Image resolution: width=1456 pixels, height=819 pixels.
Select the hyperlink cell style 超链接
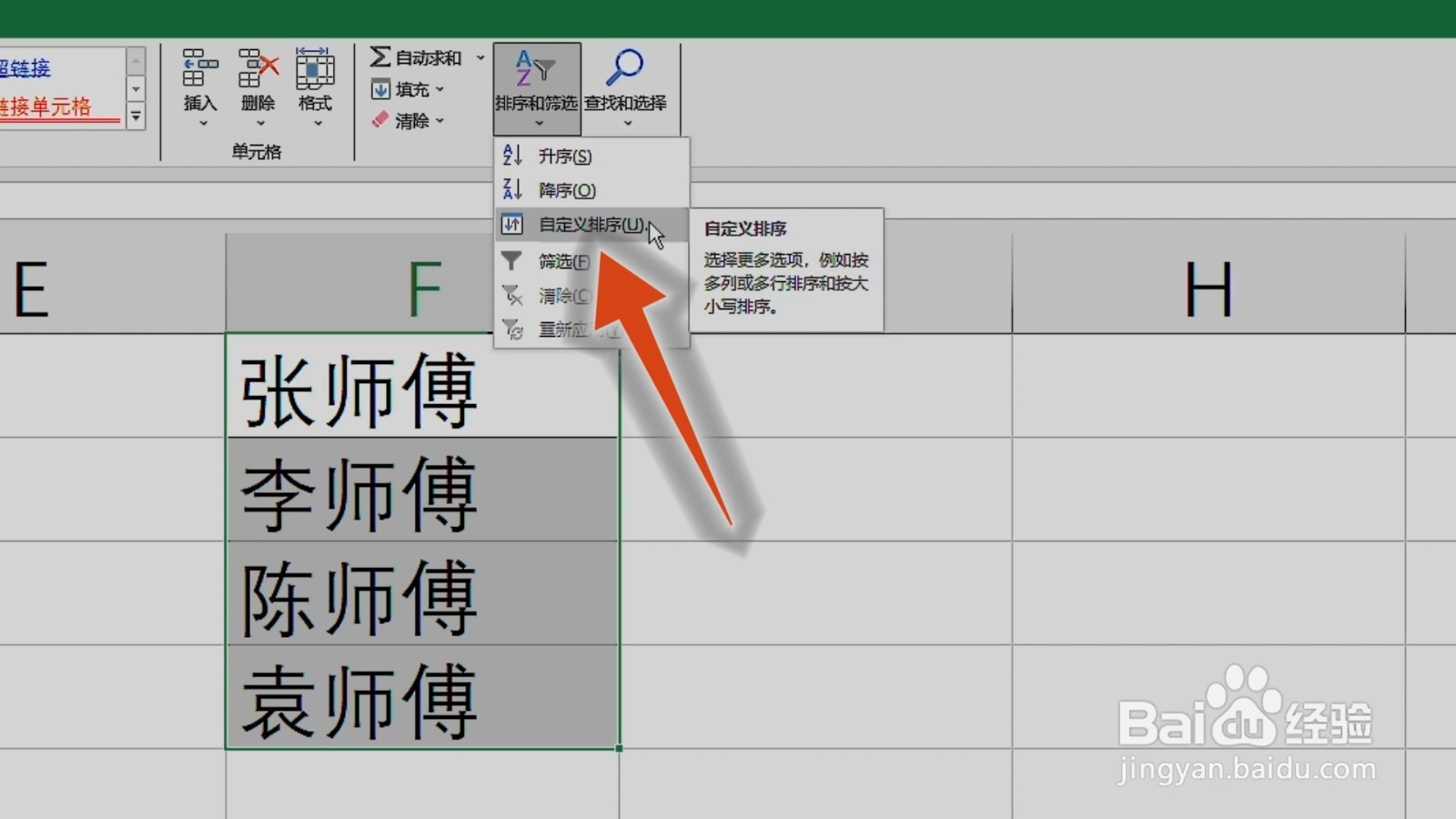[x=25, y=68]
